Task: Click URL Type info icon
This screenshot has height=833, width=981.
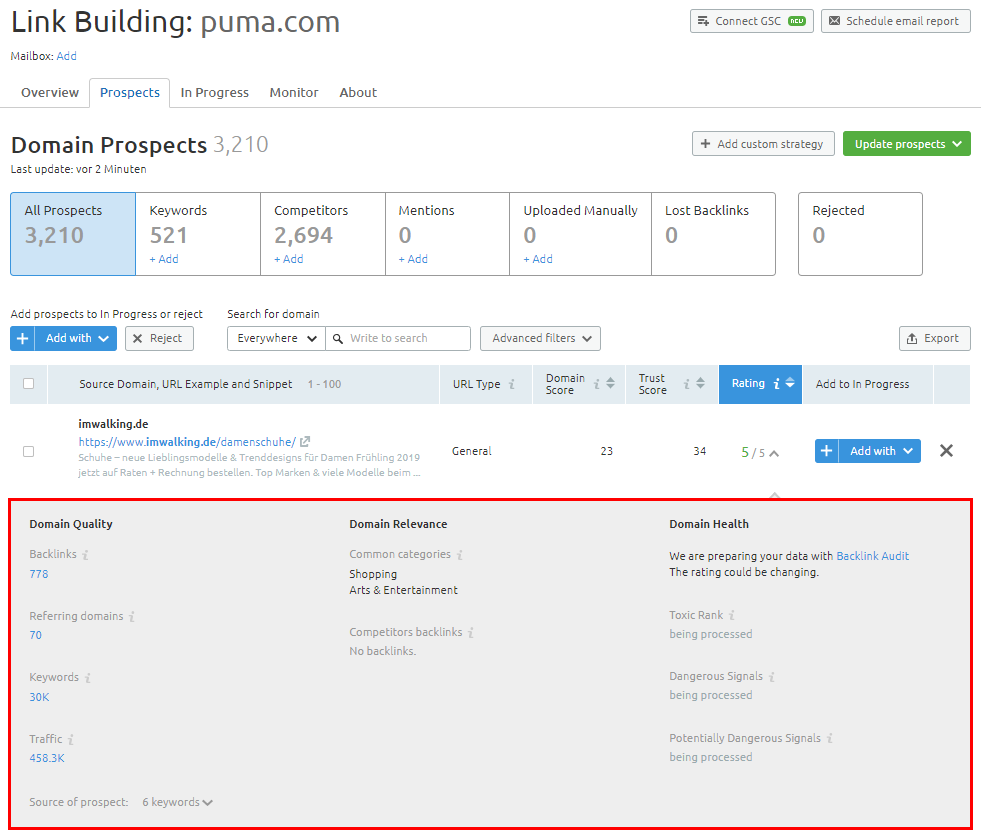Action: click(x=511, y=384)
